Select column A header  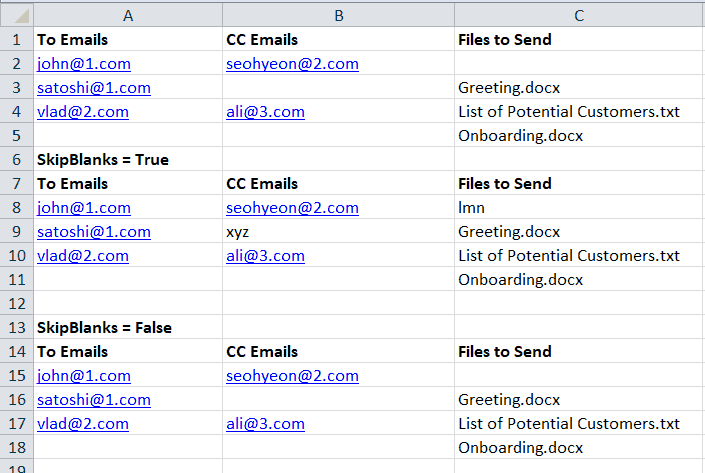click(127, 15)
